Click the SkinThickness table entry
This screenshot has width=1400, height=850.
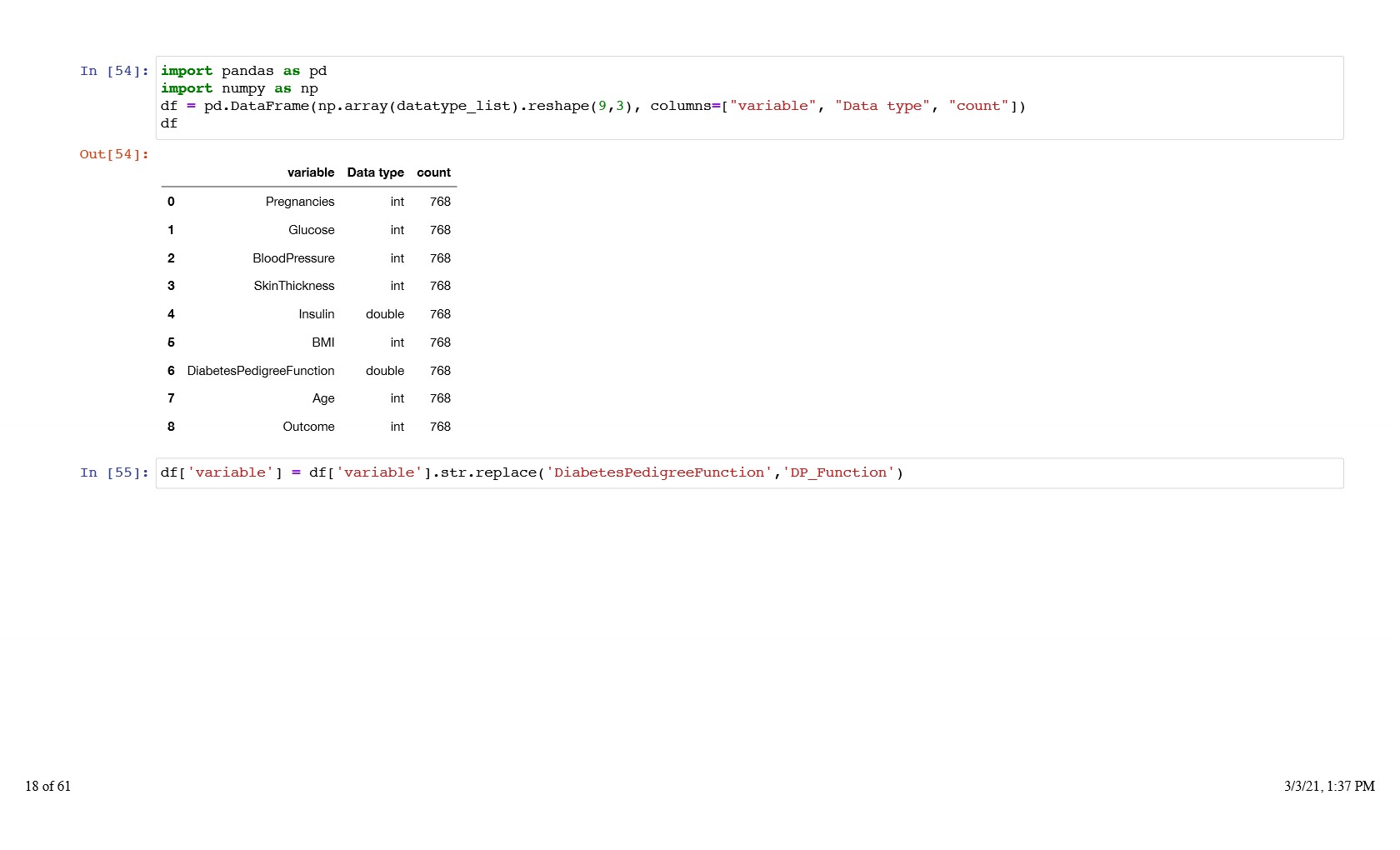click(x=293, y=286)
